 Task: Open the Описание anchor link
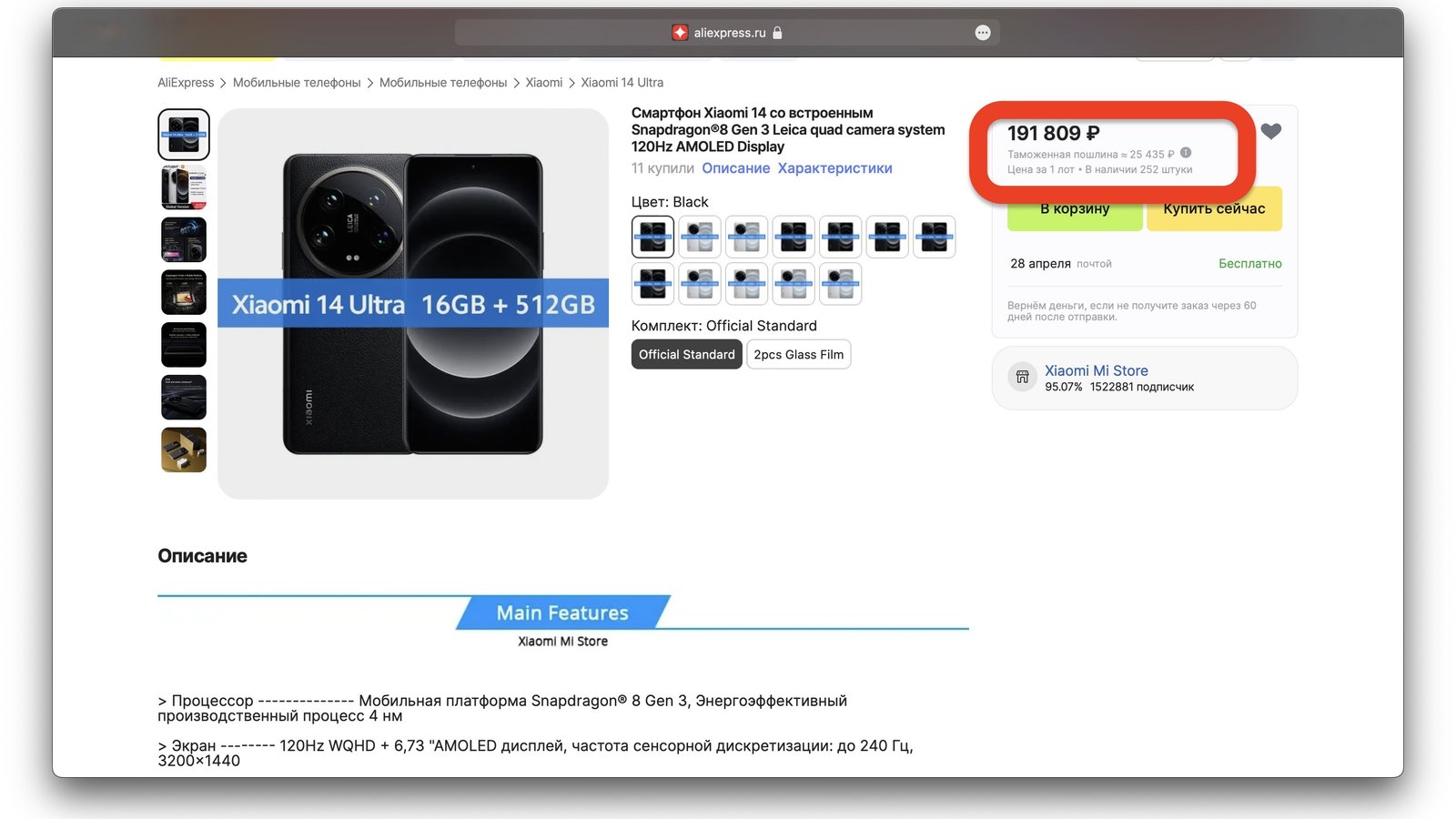click(736, 168)
